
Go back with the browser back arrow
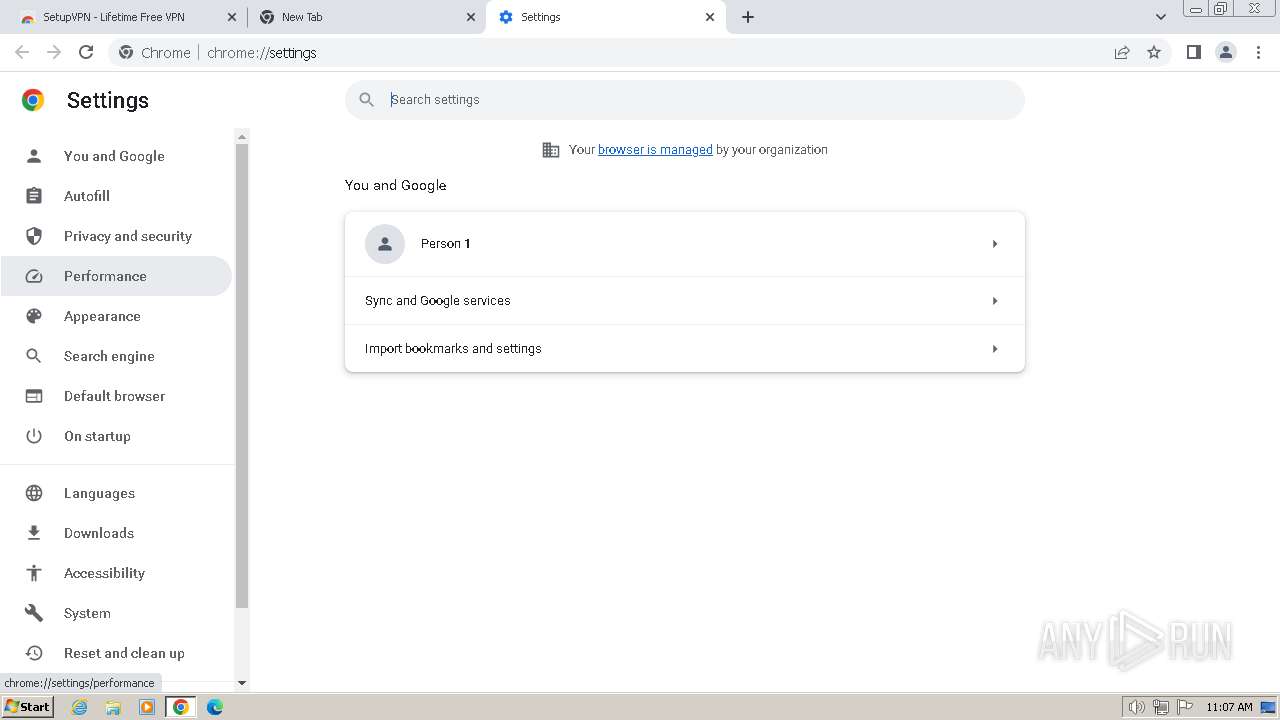pos(22,52)
